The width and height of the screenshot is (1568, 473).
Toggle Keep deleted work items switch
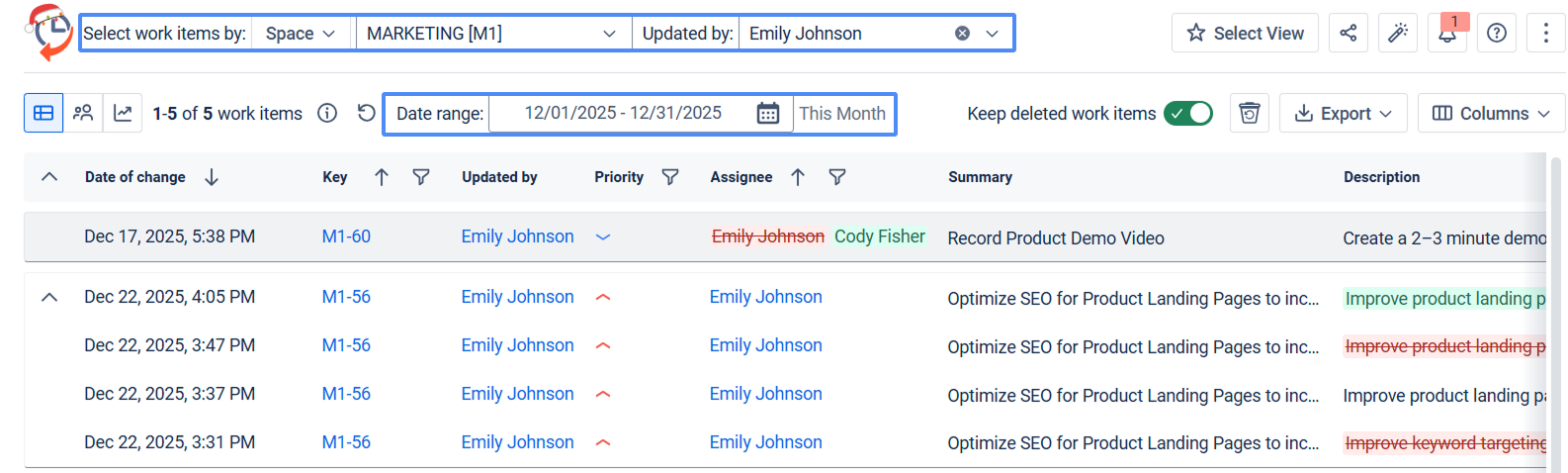point(1187,114)
